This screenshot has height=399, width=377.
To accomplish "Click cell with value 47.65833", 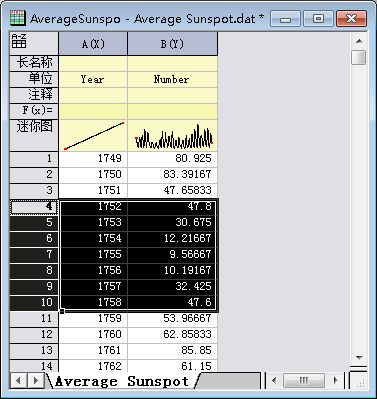I will [172, 191].
